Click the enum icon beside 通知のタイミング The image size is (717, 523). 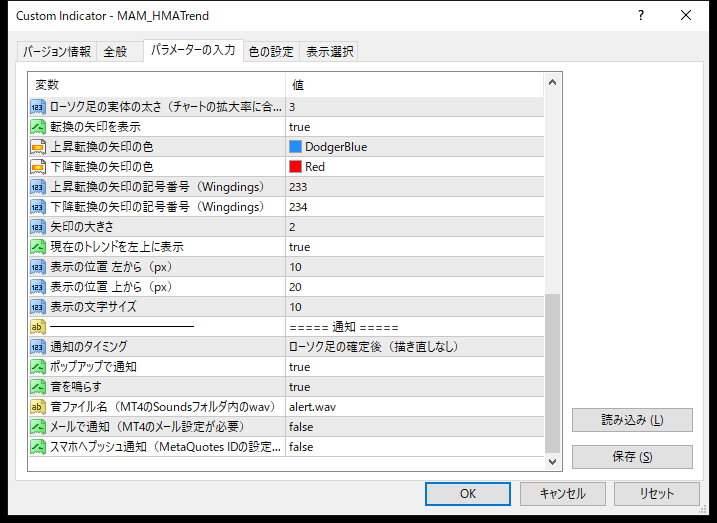point(38,347)
